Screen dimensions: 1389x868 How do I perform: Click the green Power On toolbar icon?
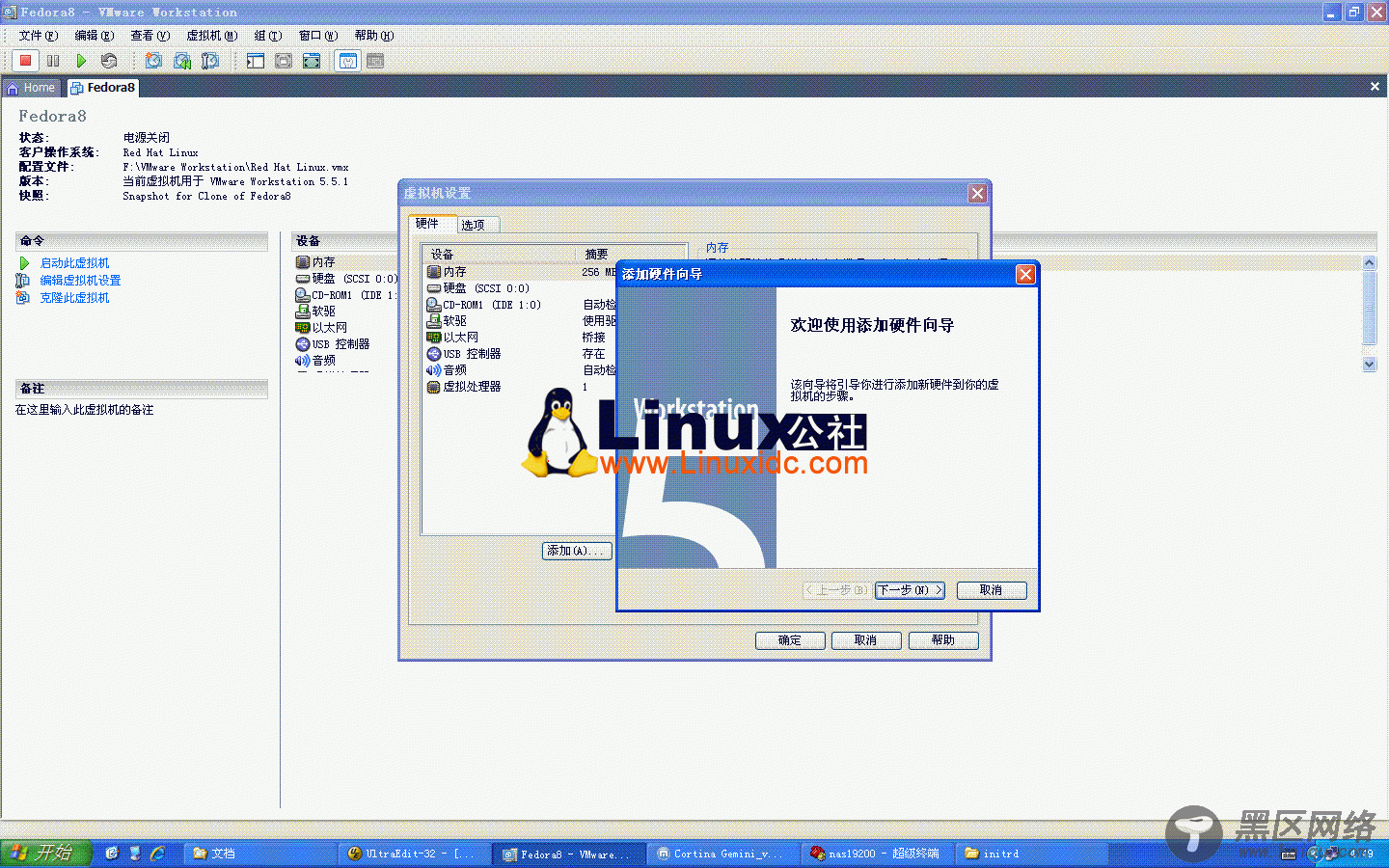click(81, 61)
